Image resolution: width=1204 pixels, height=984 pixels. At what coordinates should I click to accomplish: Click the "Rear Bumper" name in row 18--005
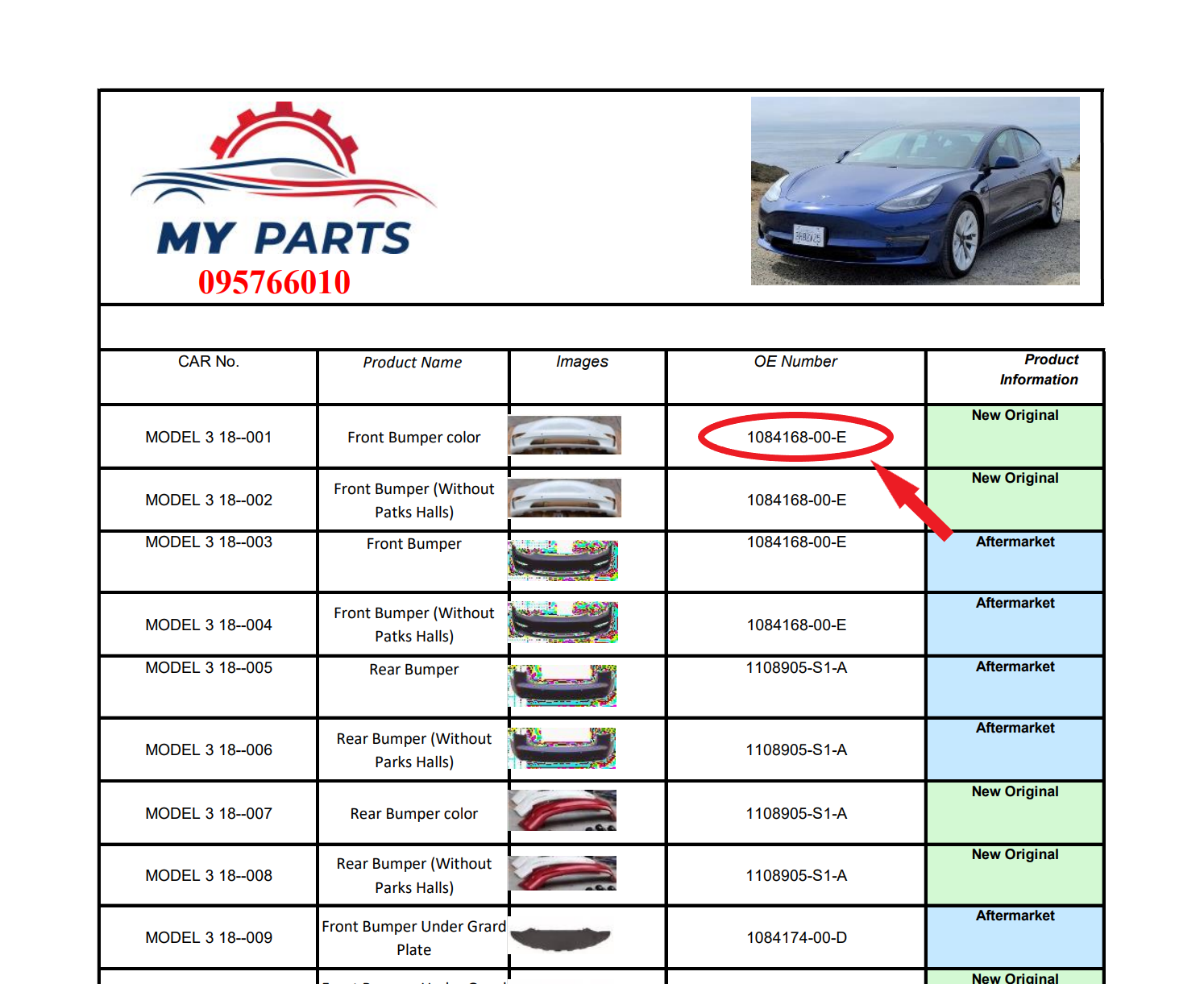[414, 670]
